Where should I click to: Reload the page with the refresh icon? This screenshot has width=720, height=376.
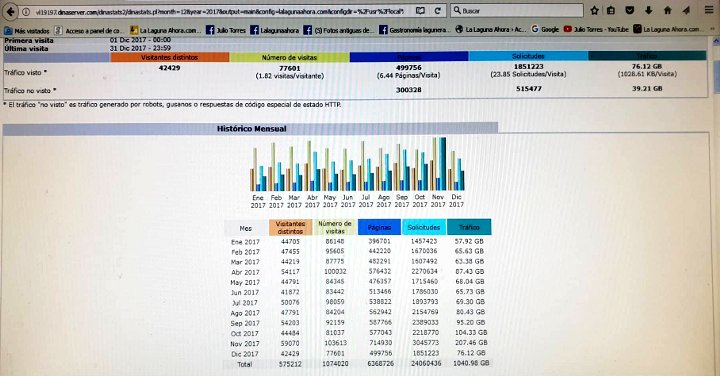pos(438,11)
